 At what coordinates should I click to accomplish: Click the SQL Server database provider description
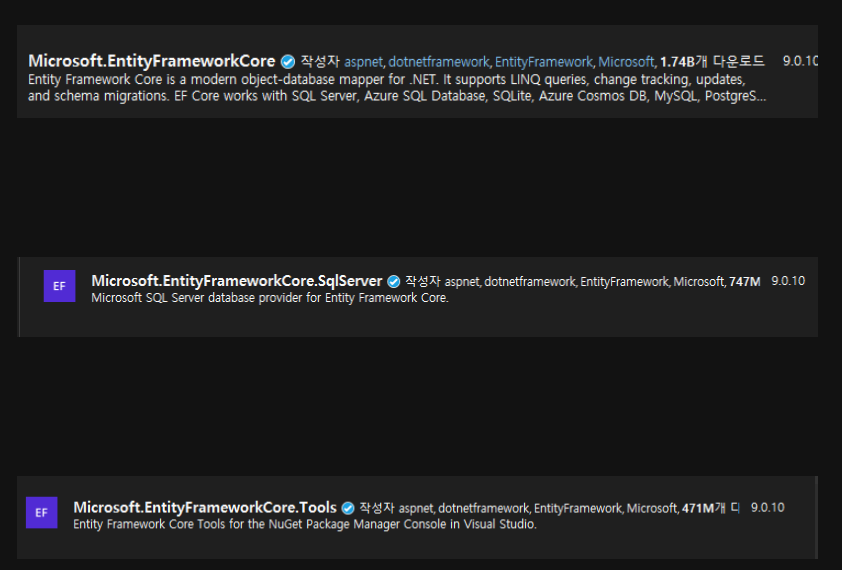coord(270,298)
